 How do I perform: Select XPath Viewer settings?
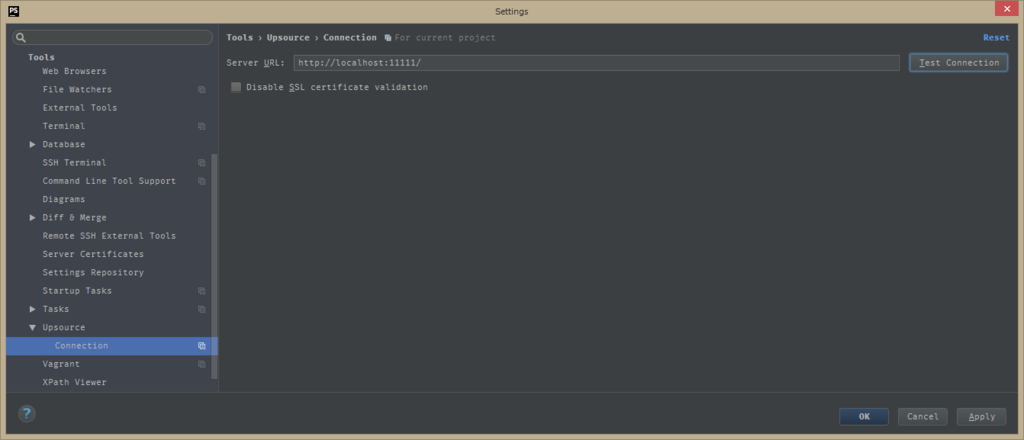click(74, 383)
